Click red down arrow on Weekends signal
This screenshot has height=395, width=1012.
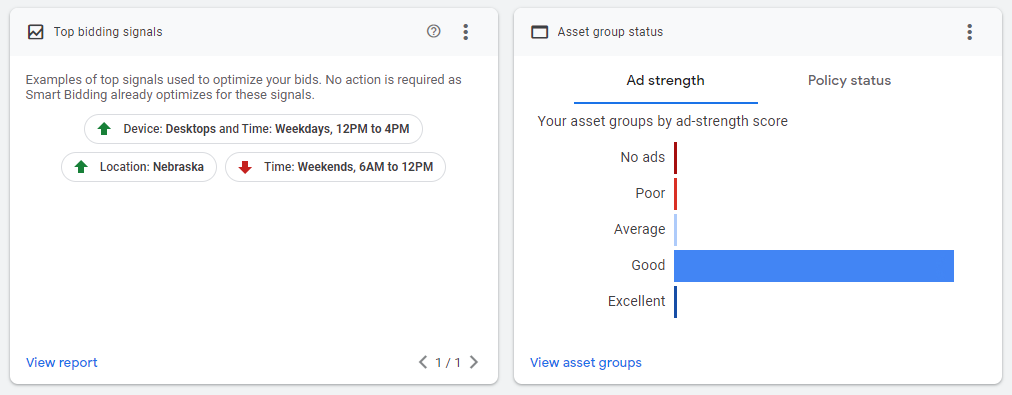click(245, 167)
